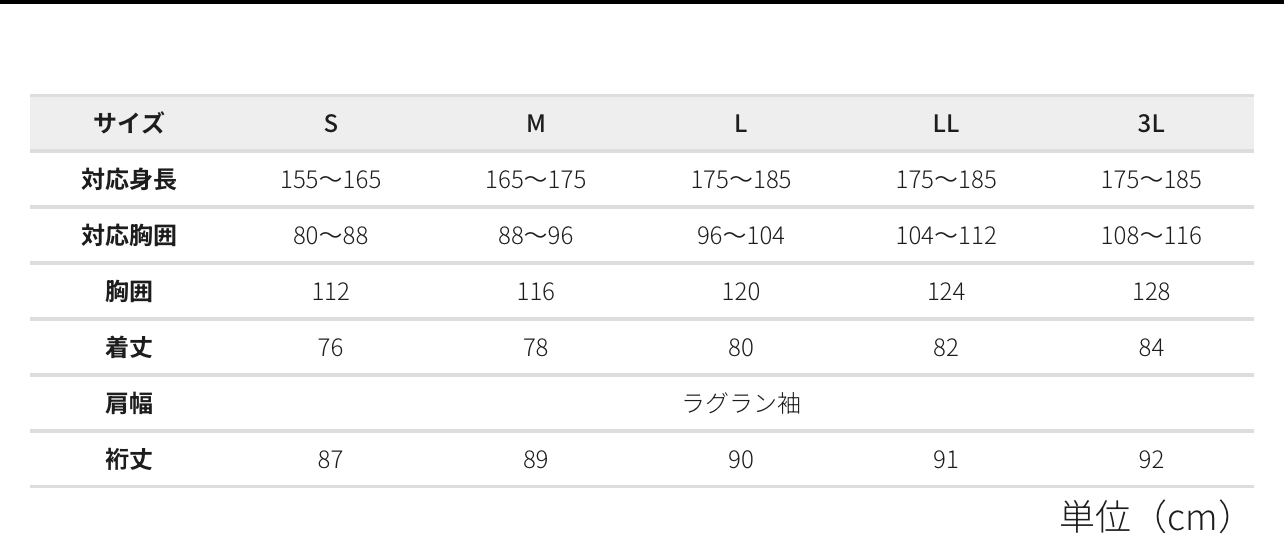Click the 91 sleeve length value

tap(946, 460)
